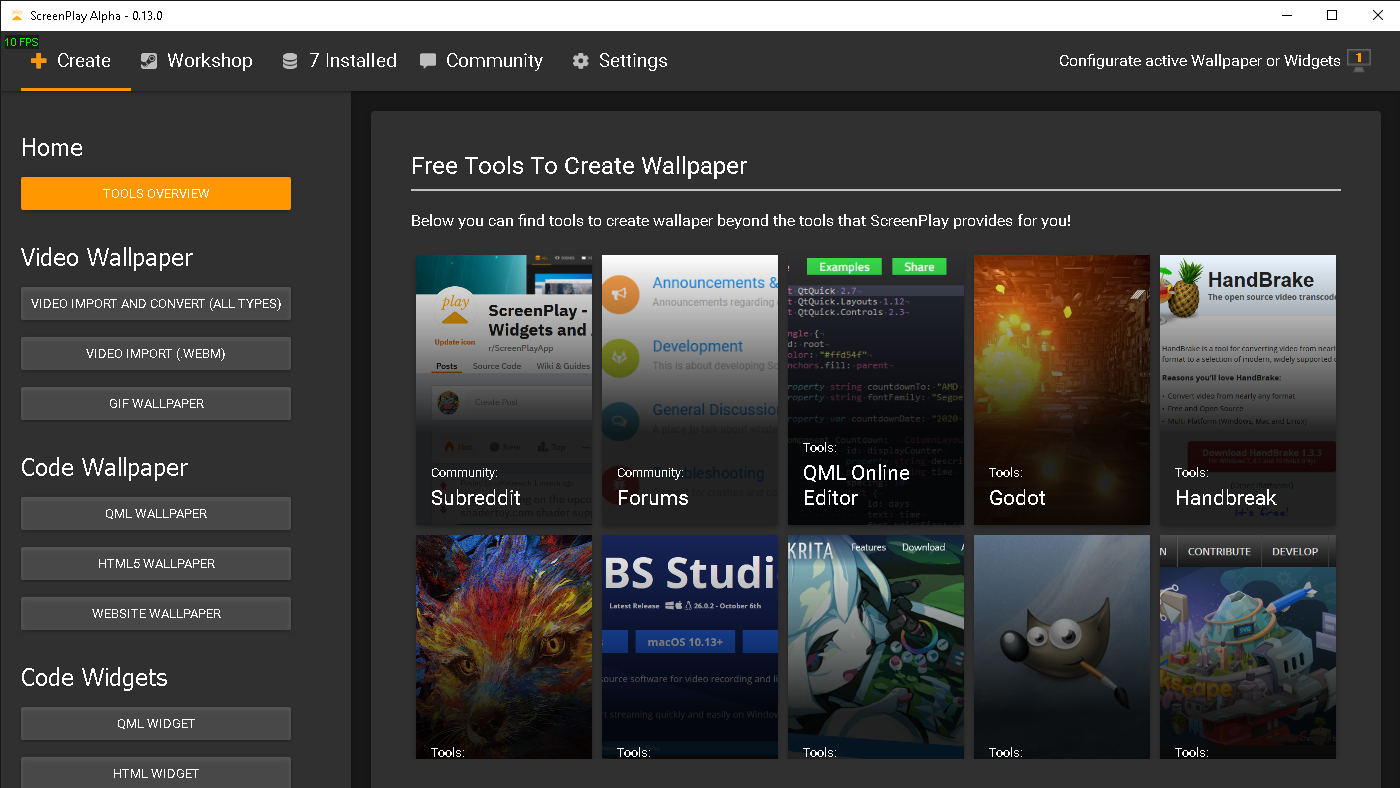Click the chat bubble icon beside Community

[428, 61]
